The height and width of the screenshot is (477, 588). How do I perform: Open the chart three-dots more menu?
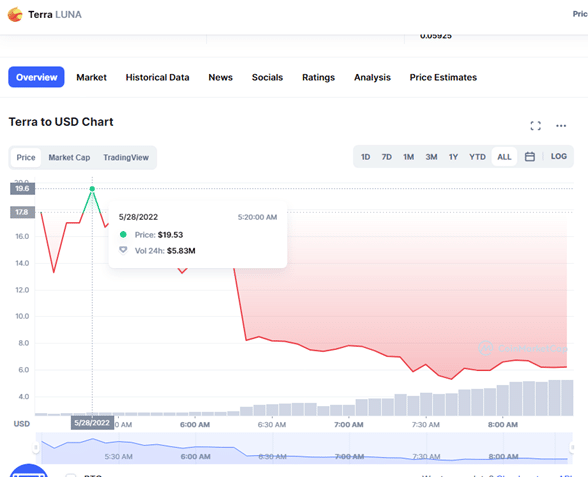561,126
